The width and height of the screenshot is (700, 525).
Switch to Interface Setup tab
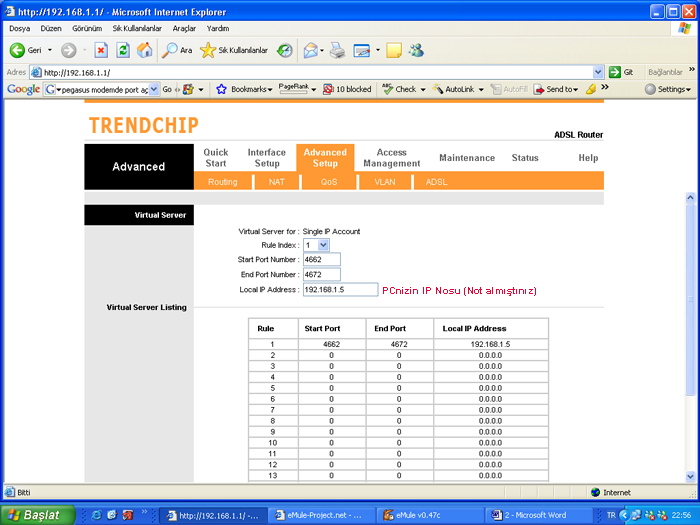pos(267,158)
